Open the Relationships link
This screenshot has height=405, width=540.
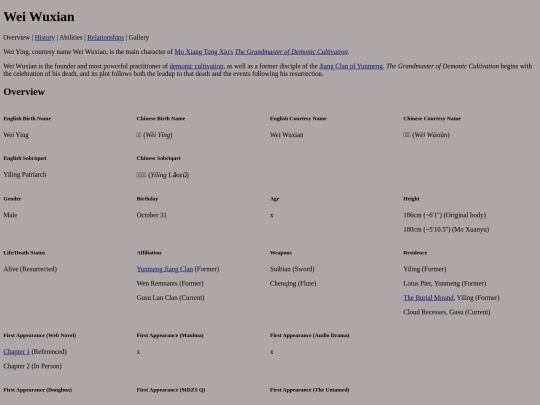[105, 38]
